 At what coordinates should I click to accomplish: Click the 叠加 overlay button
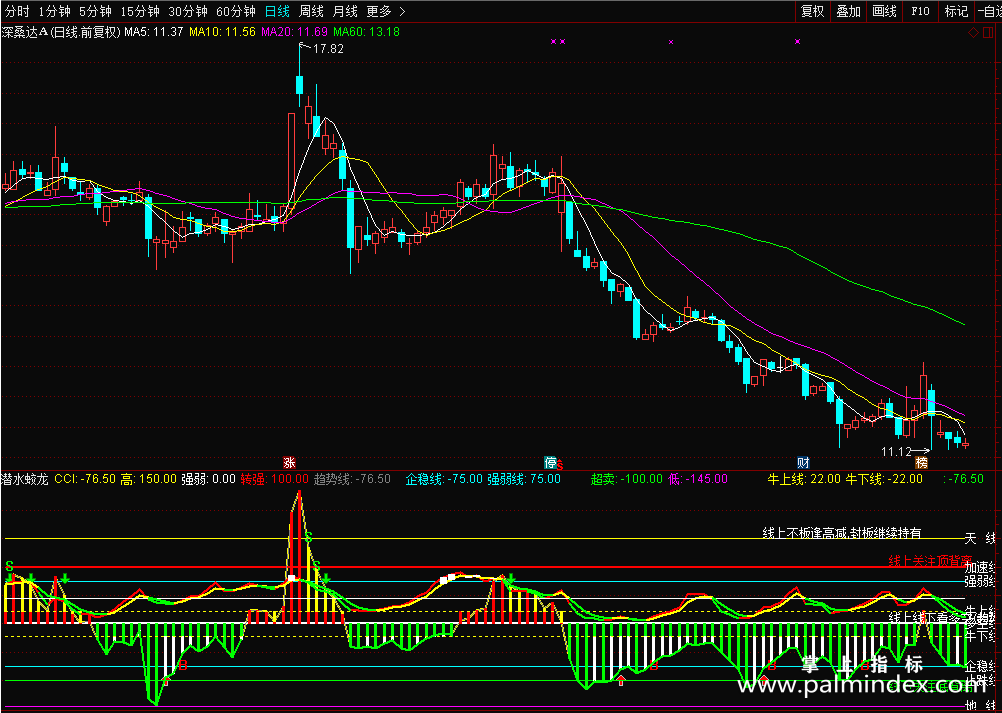849,11
